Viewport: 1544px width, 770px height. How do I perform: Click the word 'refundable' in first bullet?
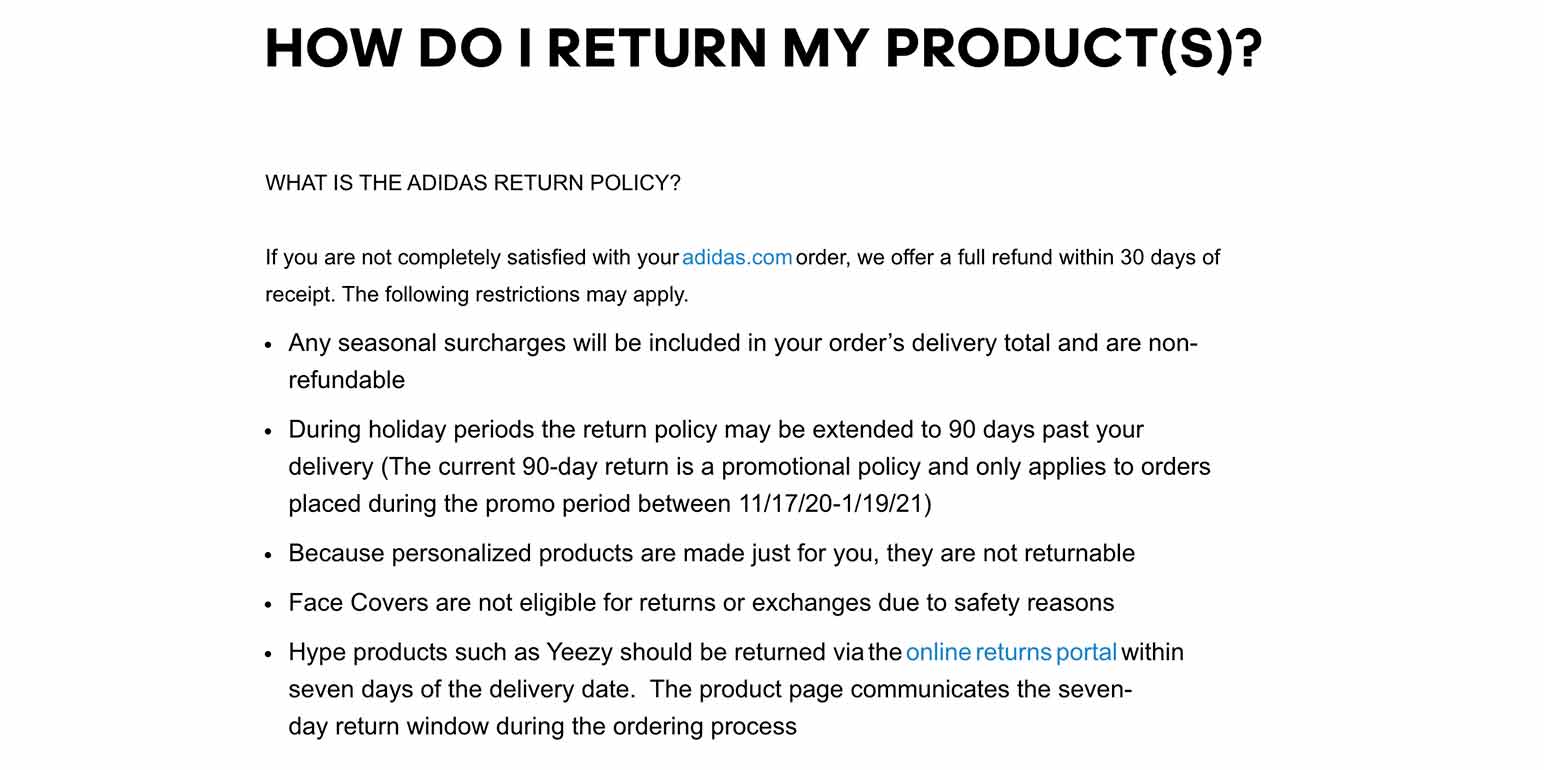pos(346,381)
